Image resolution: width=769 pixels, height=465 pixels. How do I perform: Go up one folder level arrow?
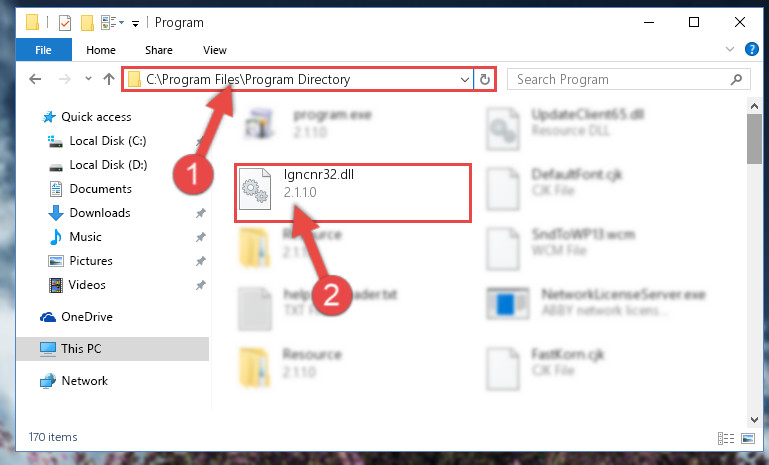[x=109, y=79]
